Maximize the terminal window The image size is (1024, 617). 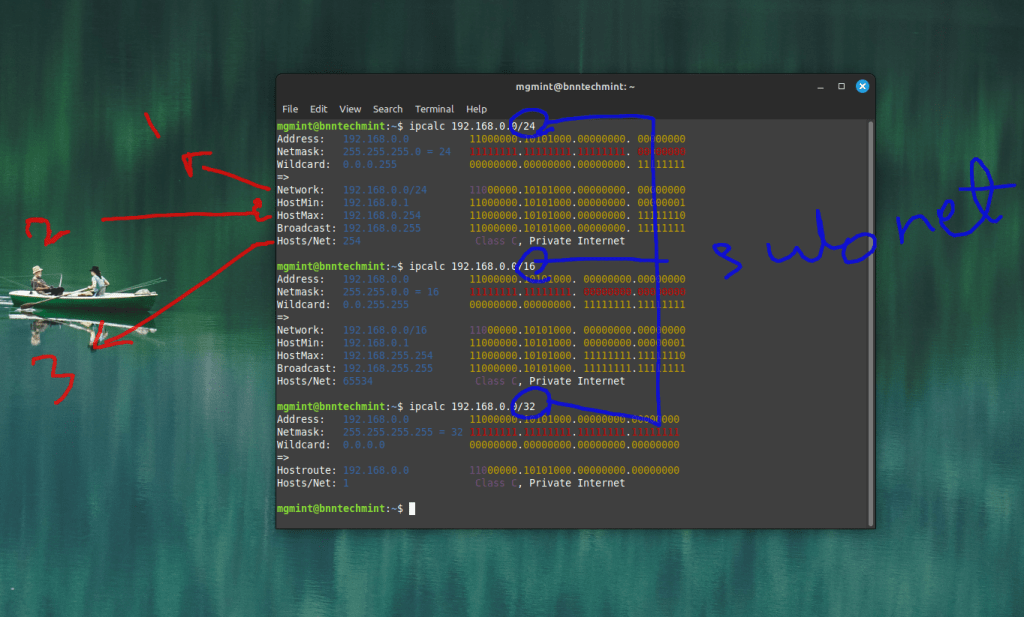click(841, 86)
